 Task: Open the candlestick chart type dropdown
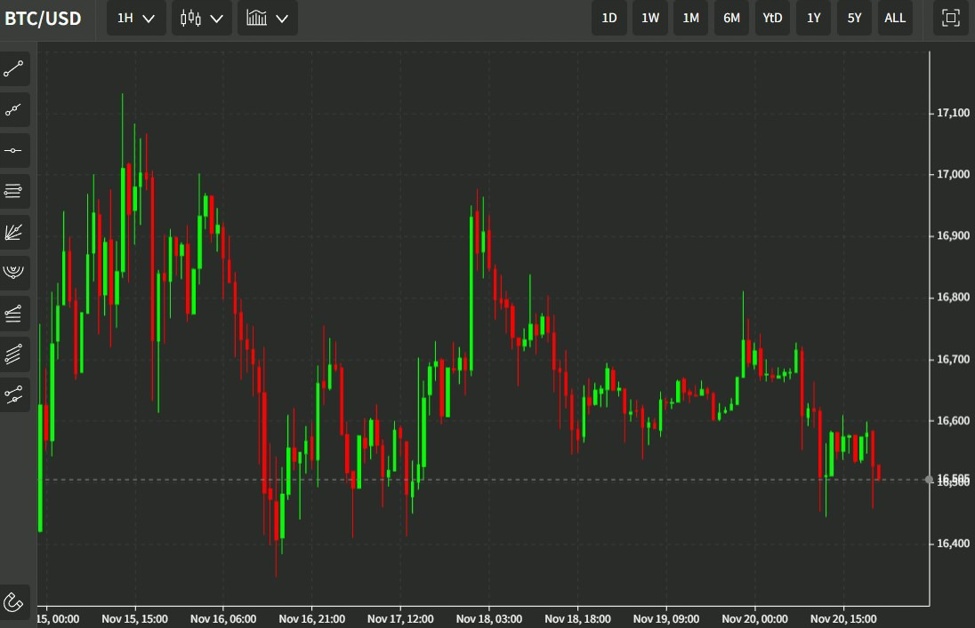point(201,18)
